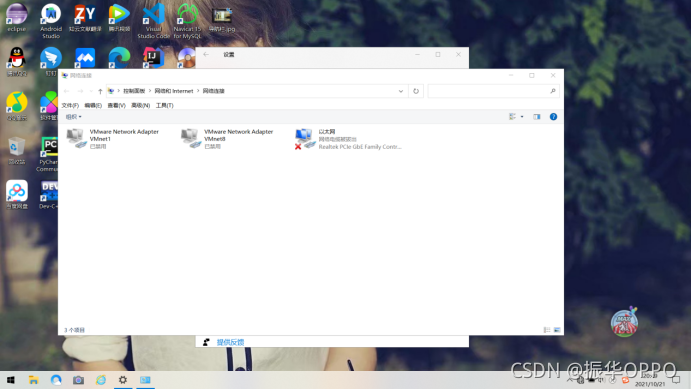Click 网络和 Internet breadcrumb segment
The image size is (692, 389).
[x=174, y=91]
